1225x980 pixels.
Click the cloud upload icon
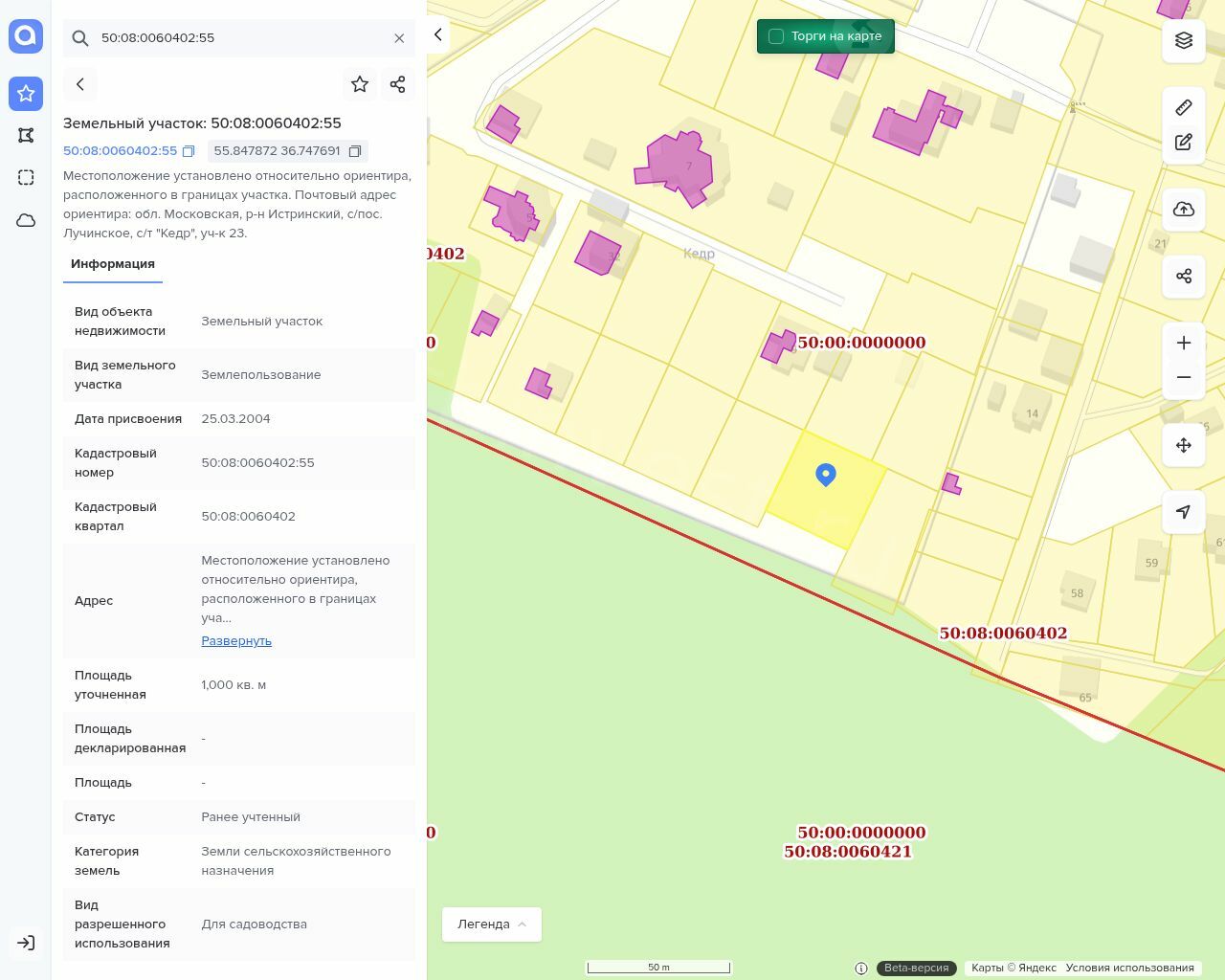[x=1184, y=209]
